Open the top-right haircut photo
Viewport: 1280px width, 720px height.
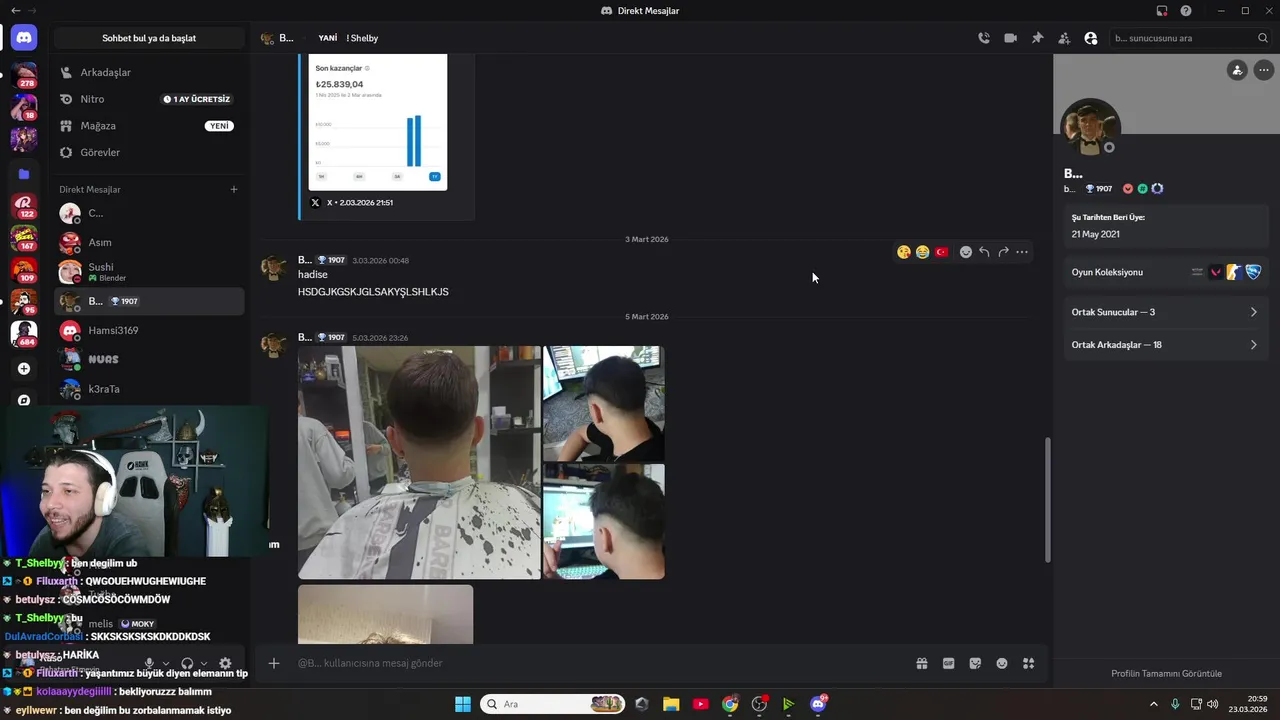(x=604, y=403)
